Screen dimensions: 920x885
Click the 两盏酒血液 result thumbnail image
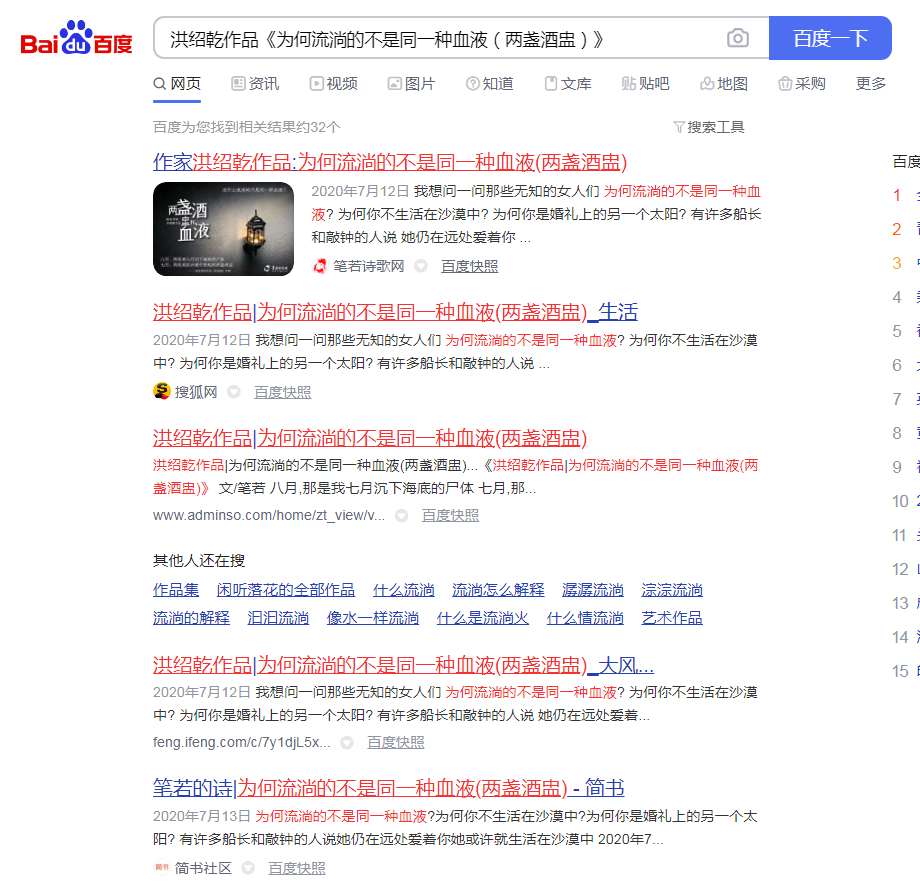pyautogui.click(x=223, y=228)
